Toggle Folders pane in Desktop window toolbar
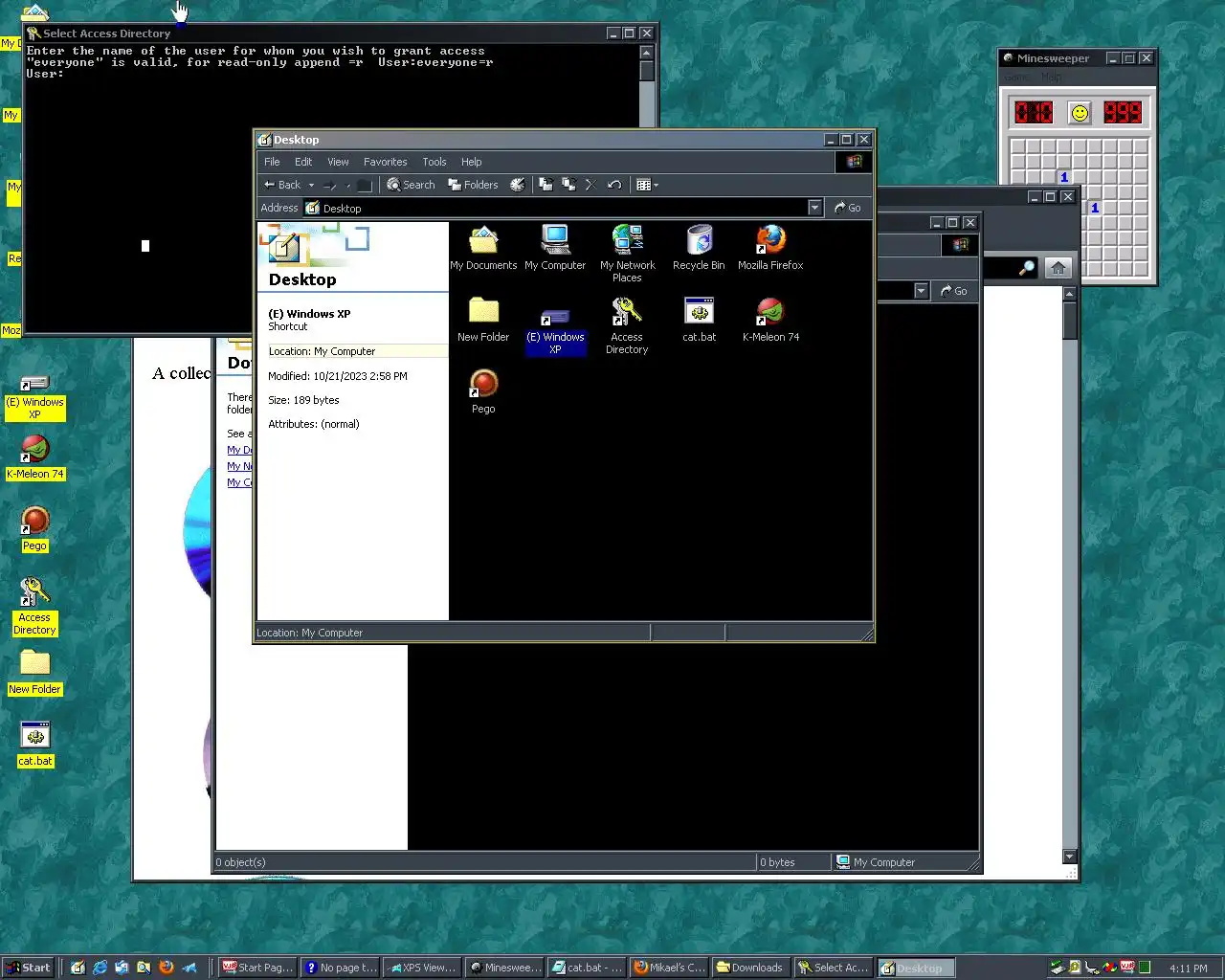The image size is (1225, 980). (x=473, y=185)
